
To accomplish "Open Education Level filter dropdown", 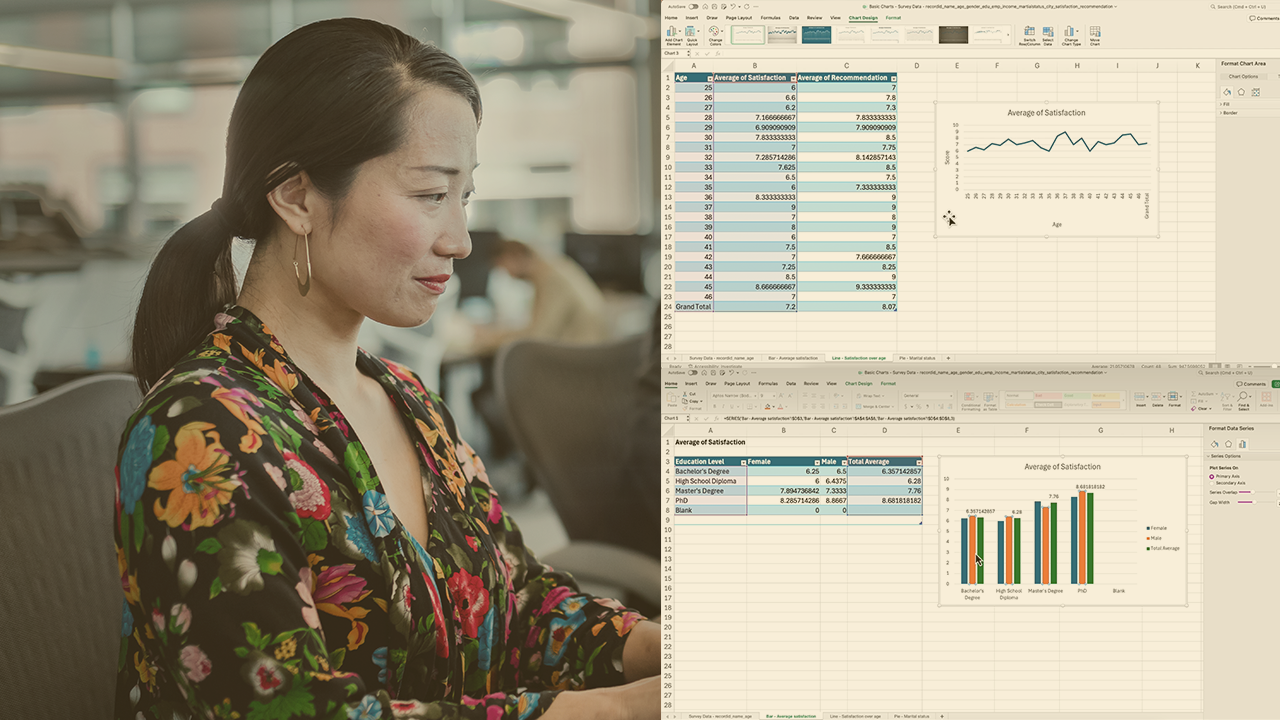I will pyautogui.click(x=743, y=462).
